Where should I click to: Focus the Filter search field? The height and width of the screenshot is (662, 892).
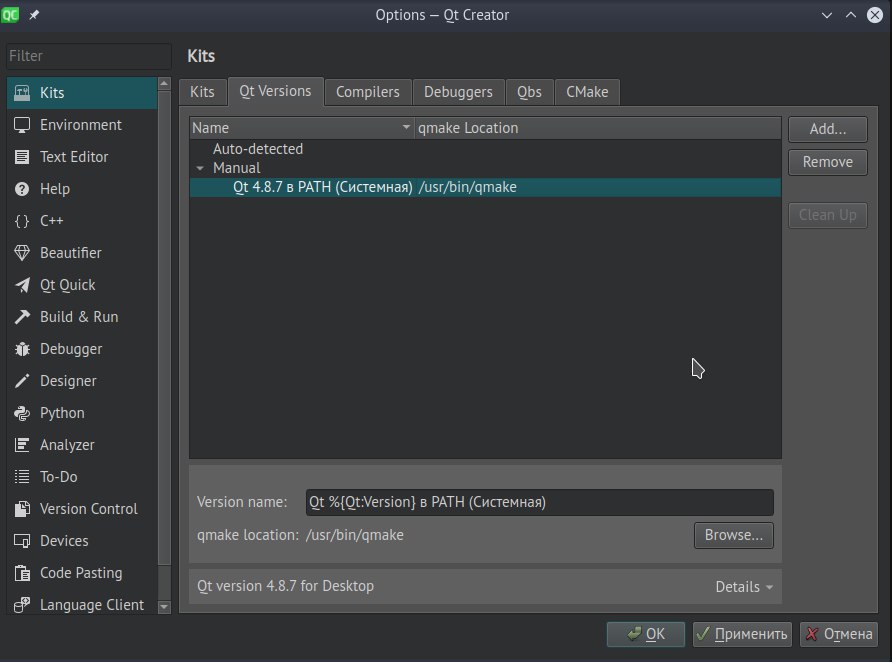coord(89,56)
